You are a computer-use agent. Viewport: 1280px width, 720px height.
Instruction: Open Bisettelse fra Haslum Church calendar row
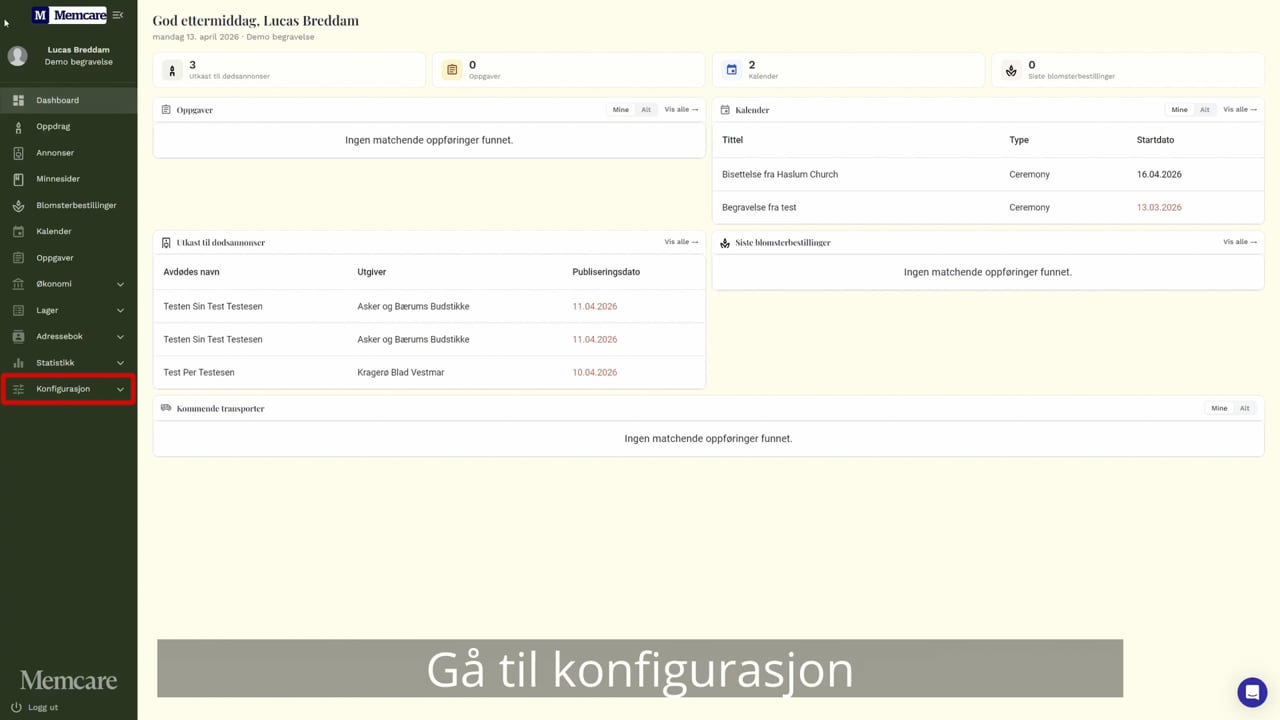coord(988,174)
